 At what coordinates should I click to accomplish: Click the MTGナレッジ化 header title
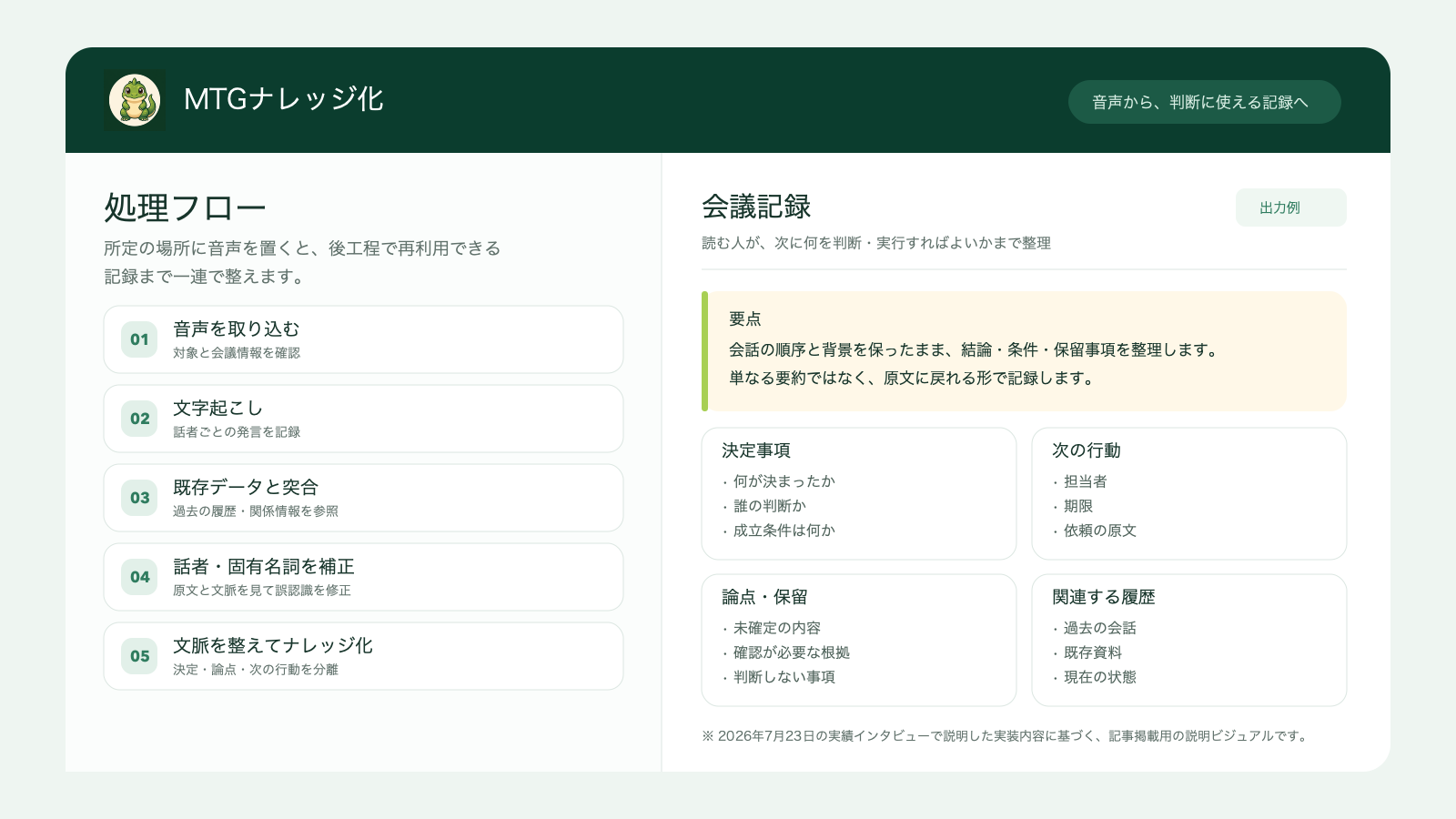[x=284, y=99]
